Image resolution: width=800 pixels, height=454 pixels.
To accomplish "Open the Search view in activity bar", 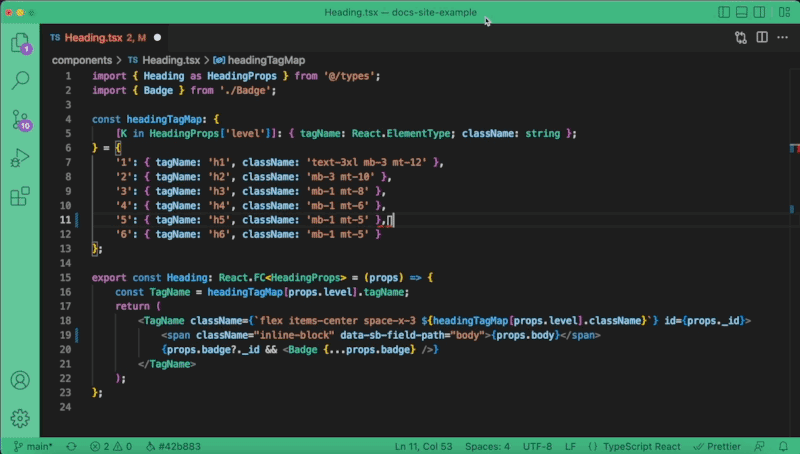I will pyautogui.click(x=20, y=80).
